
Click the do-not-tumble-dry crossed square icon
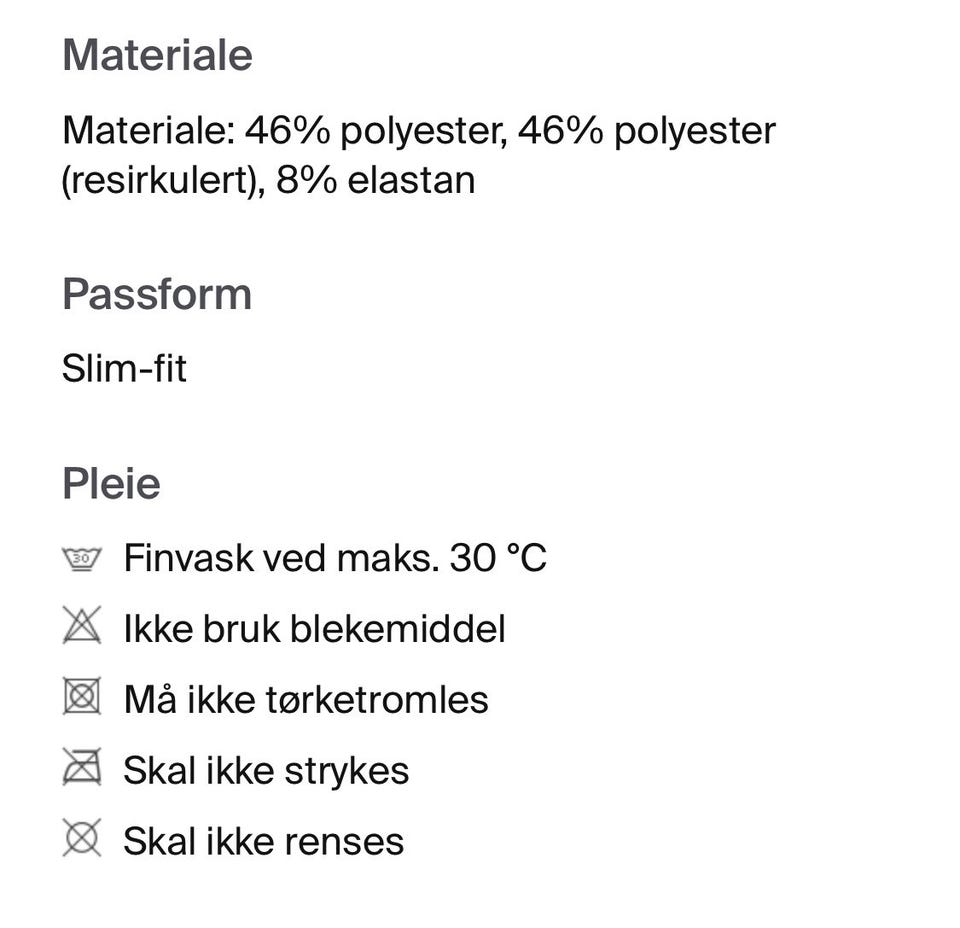[82, 697]
